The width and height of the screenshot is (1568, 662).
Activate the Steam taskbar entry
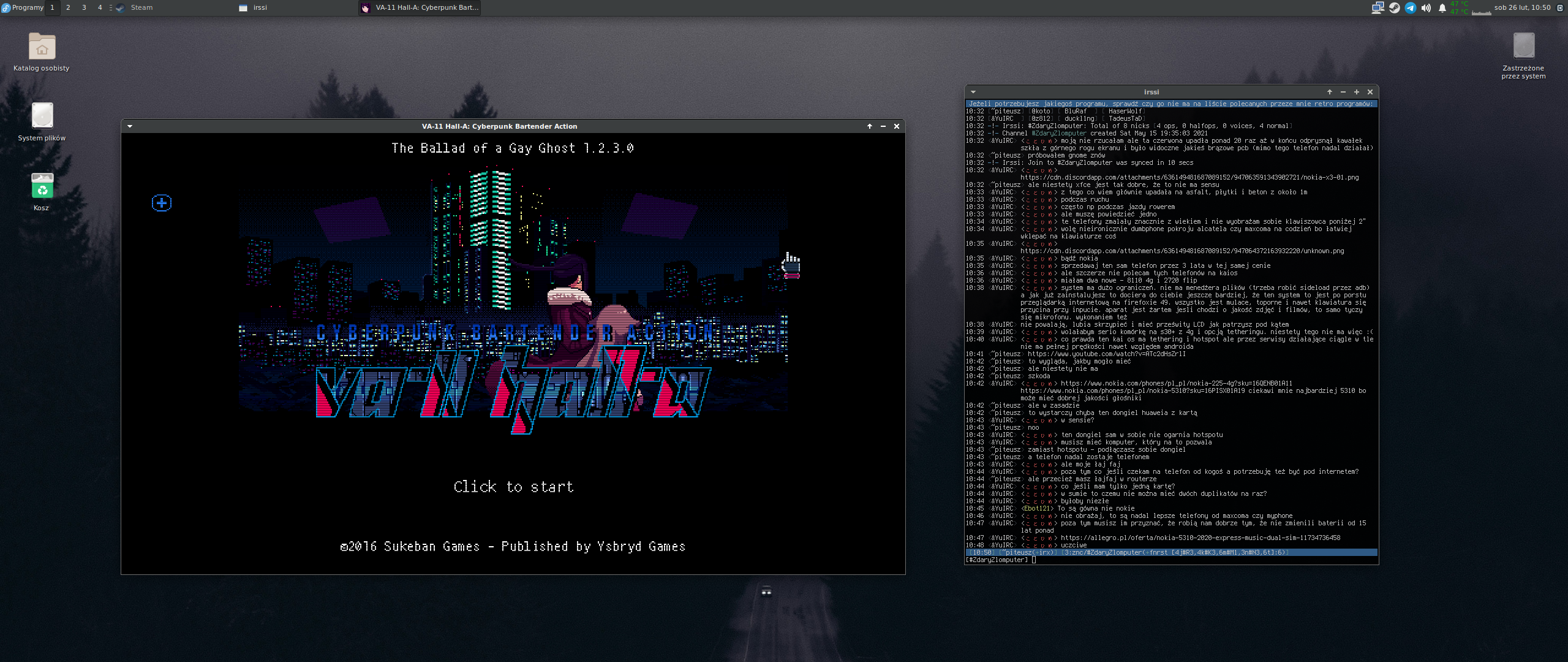pyautogui.click(x=174, y=7)
